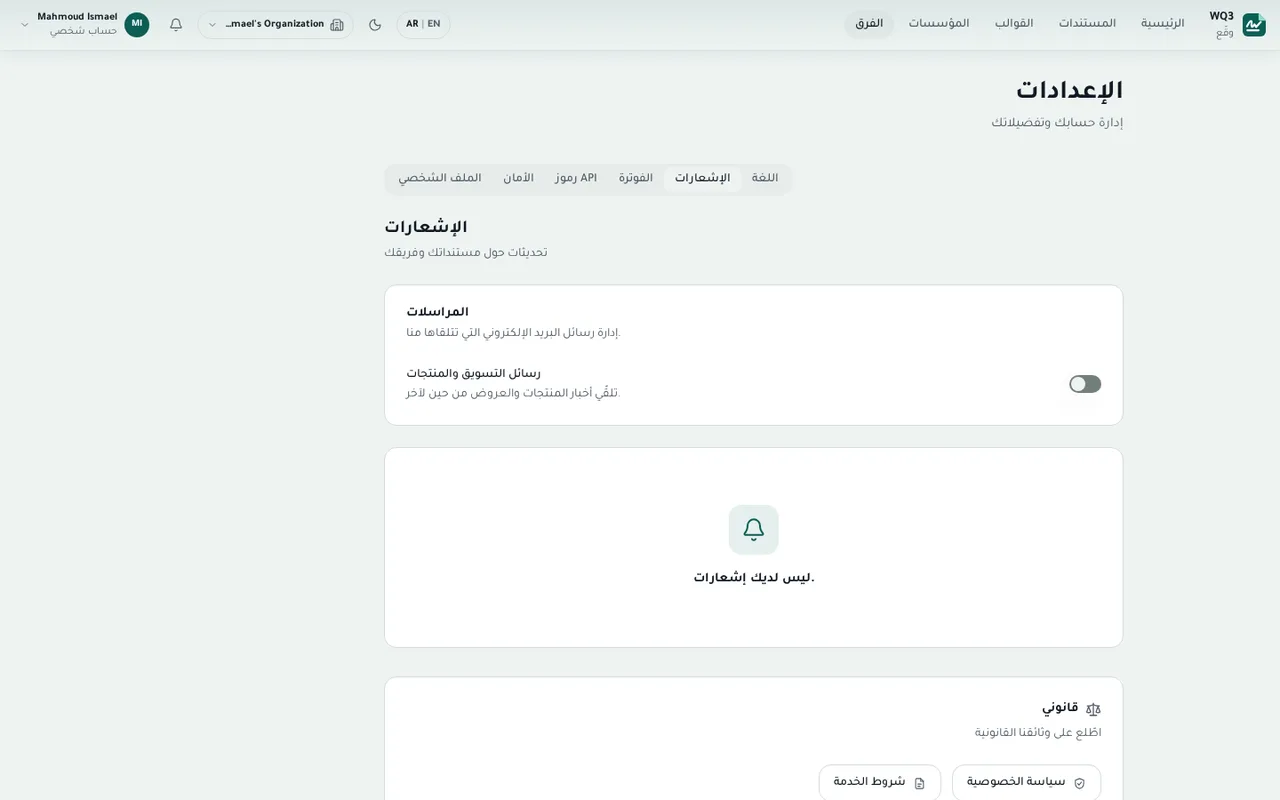Select the الإشعارات settings tab

(702, 179)
